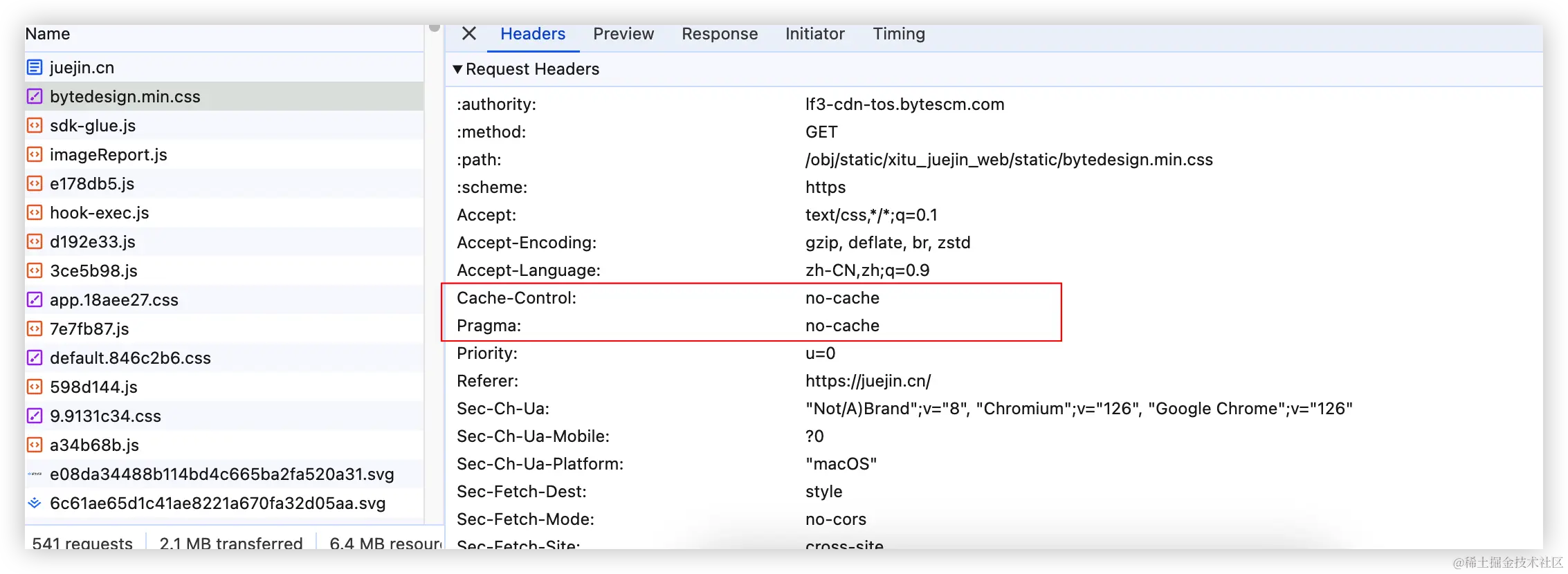Open the Timing tab
The height and width of the screenshot is (574, 1568).
[899, 34]
